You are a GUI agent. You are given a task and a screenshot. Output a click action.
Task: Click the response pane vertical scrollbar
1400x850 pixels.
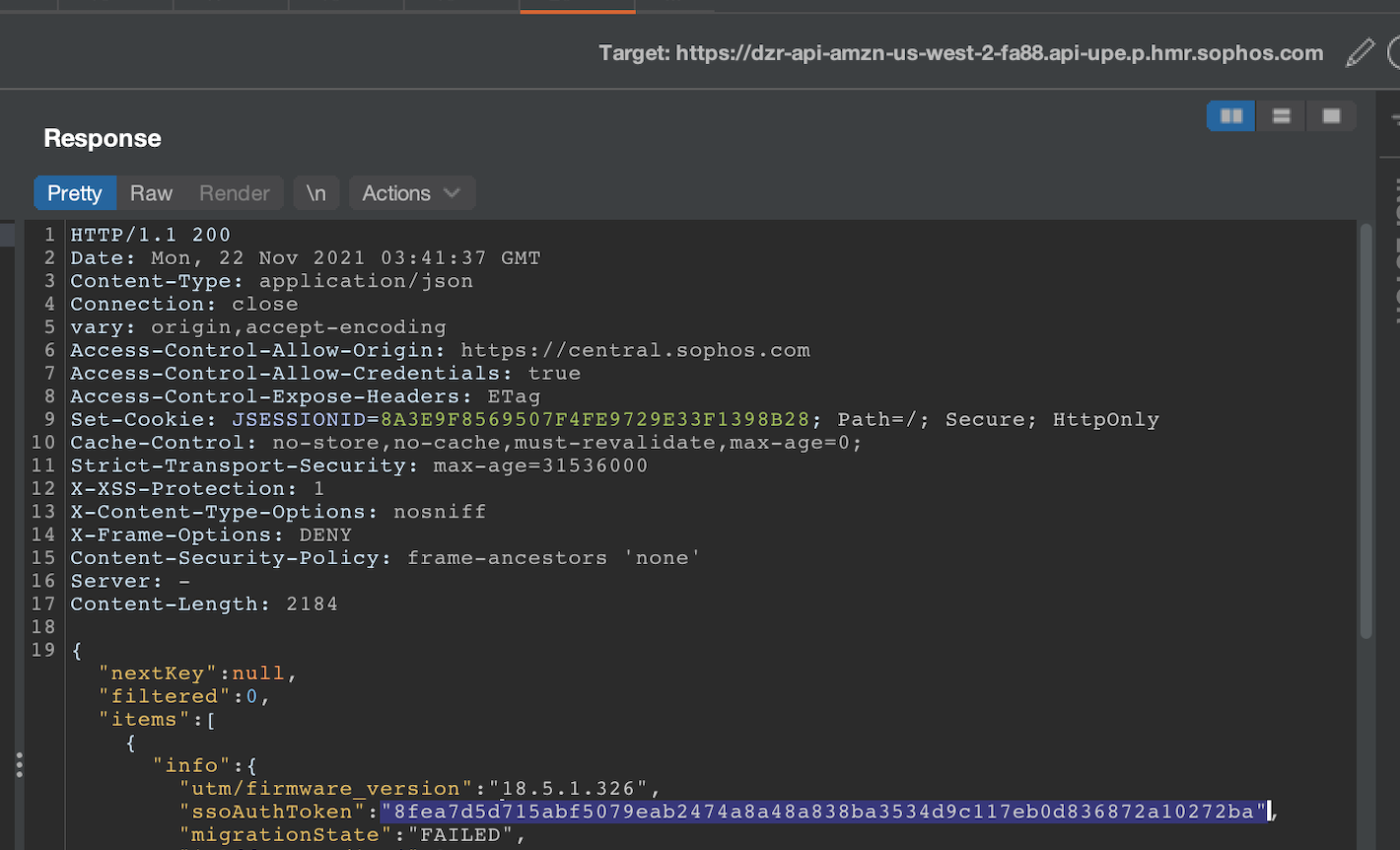click(1365, 434)
